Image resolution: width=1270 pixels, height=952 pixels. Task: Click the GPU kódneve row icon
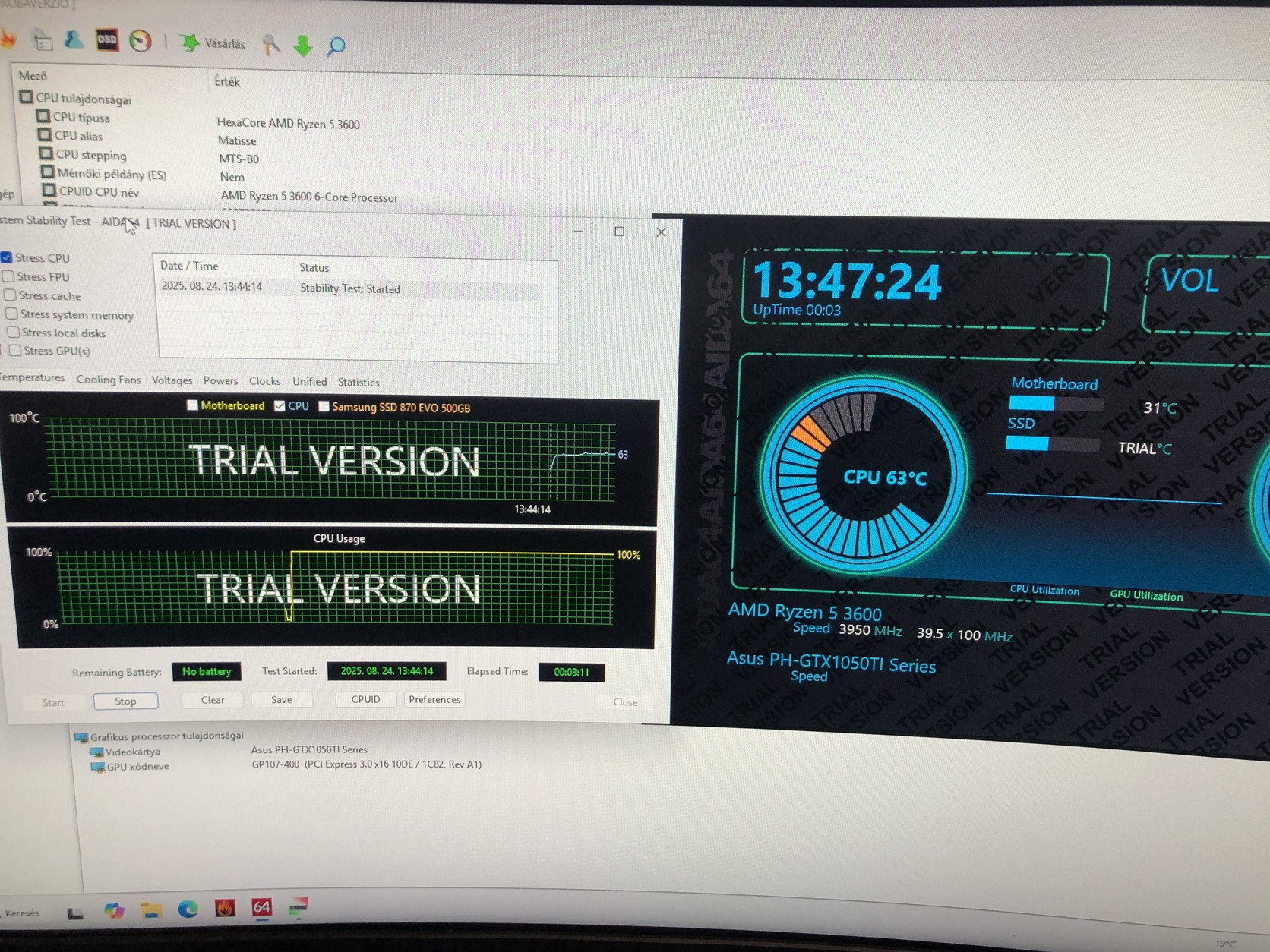click(98, 767)
